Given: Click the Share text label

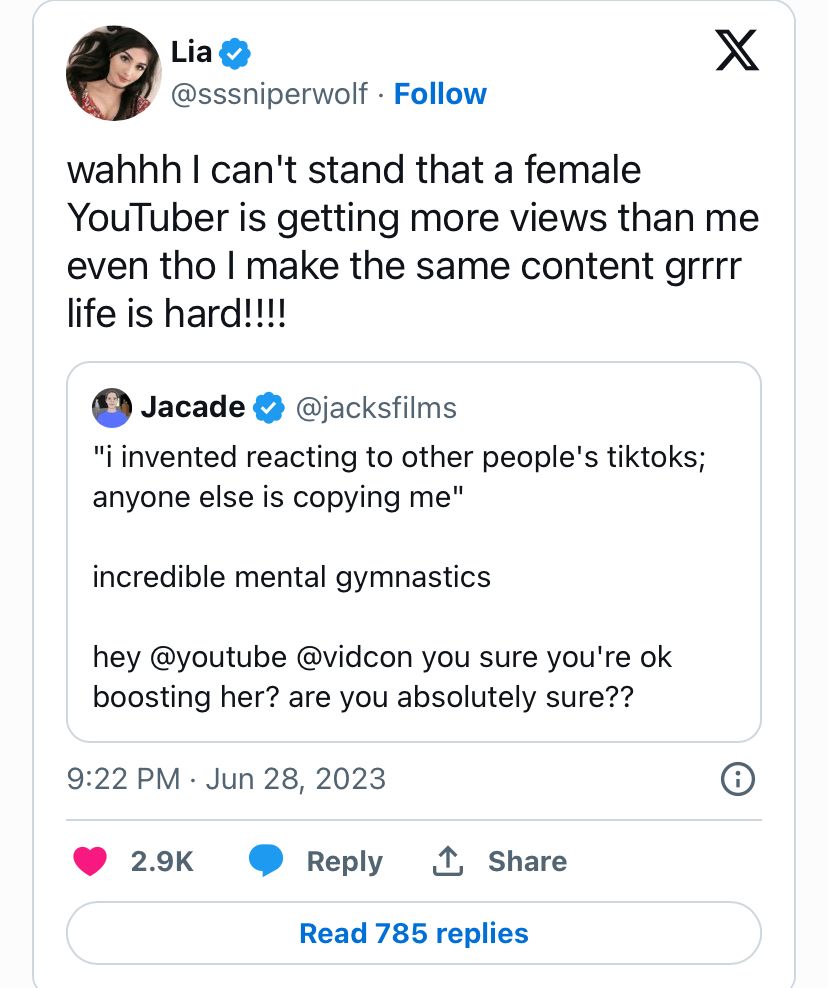Looking at the screenshot, I should [527, 861].
